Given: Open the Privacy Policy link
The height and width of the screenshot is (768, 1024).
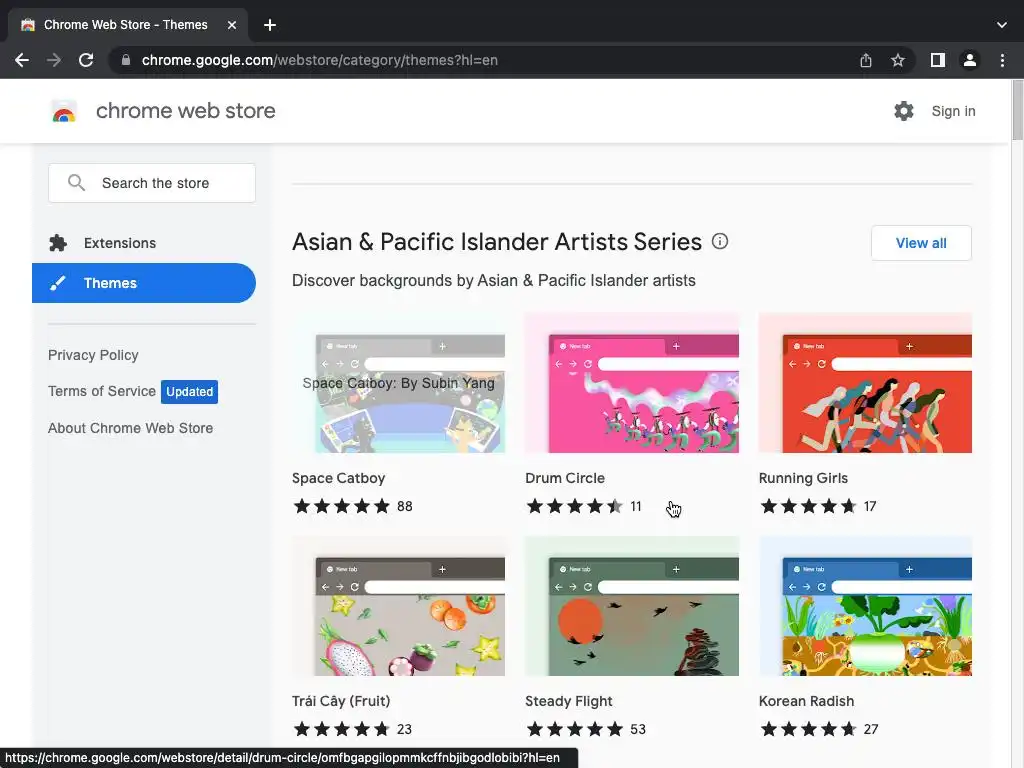Looking at the screenshot, I should click(x=93, y=355).
